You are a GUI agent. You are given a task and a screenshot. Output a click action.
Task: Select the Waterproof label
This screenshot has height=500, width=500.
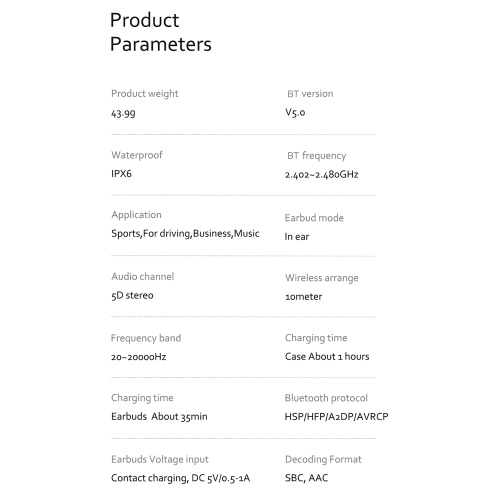click(x=137, y=155)
